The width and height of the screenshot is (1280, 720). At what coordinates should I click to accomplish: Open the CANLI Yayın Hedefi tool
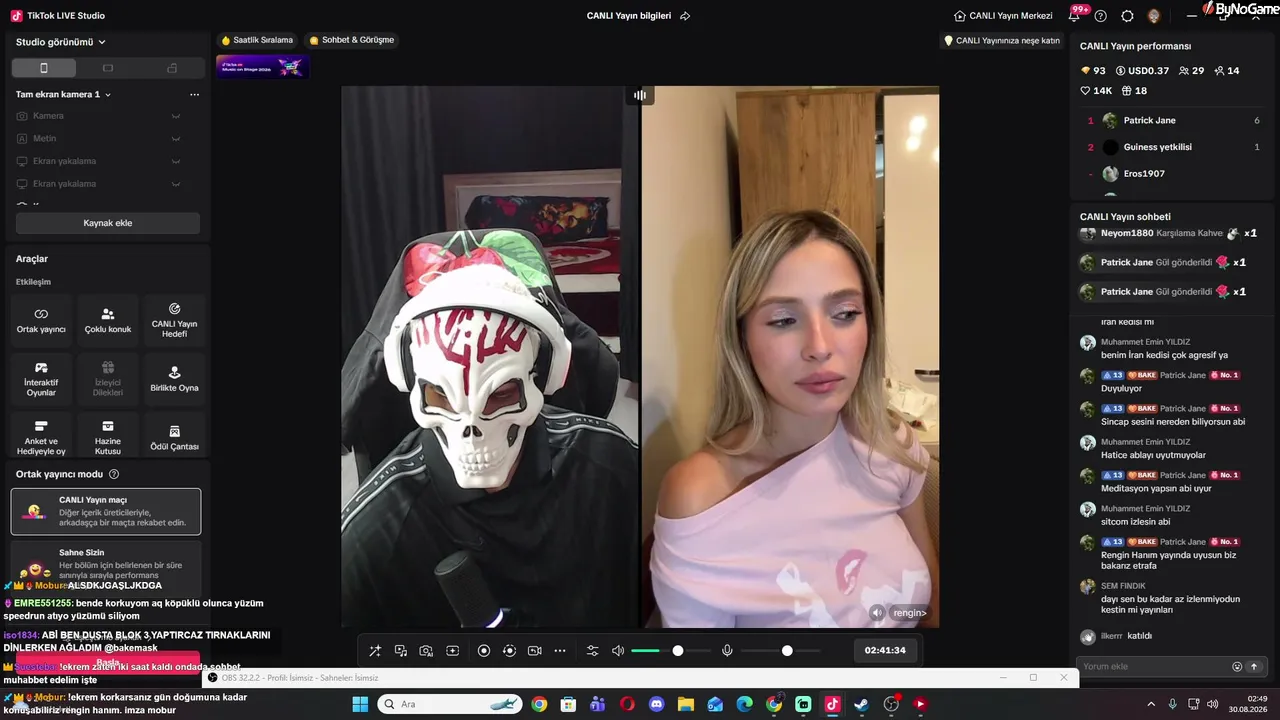pyautogui.click(x=174, y=320)
